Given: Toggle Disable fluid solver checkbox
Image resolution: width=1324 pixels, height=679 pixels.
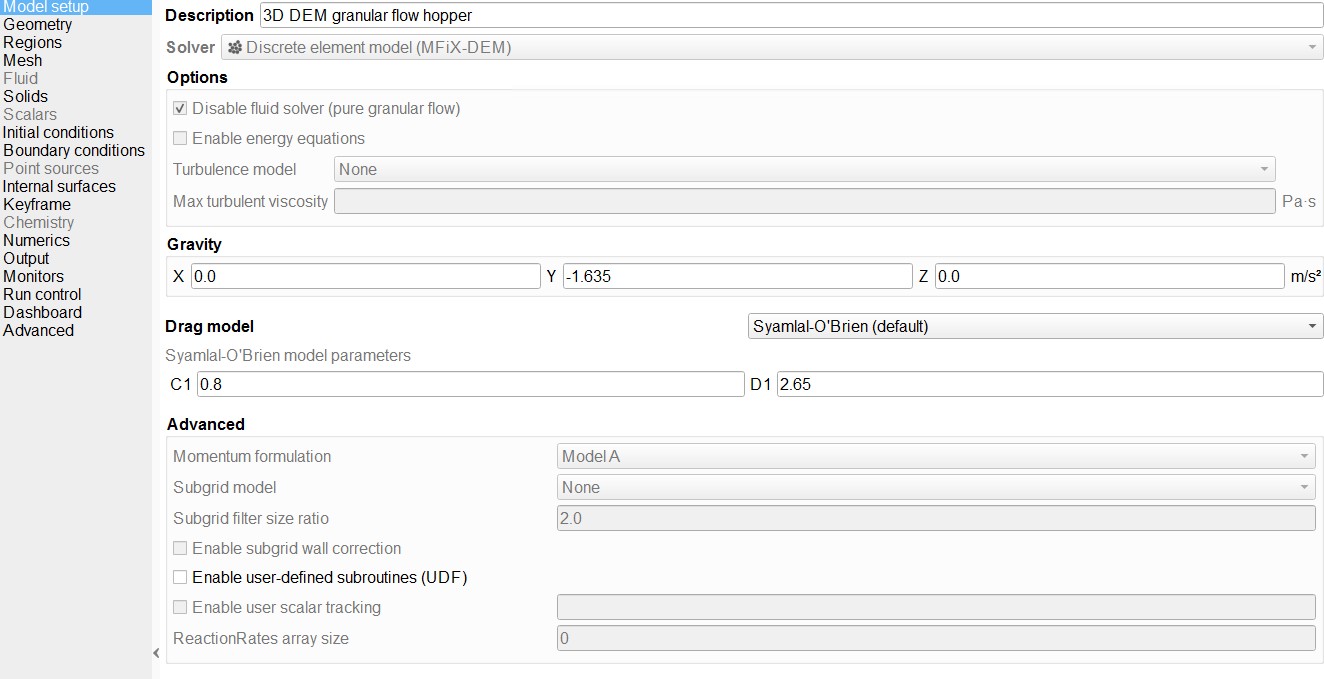Looking at the screenshot, I should click(180, 108).
